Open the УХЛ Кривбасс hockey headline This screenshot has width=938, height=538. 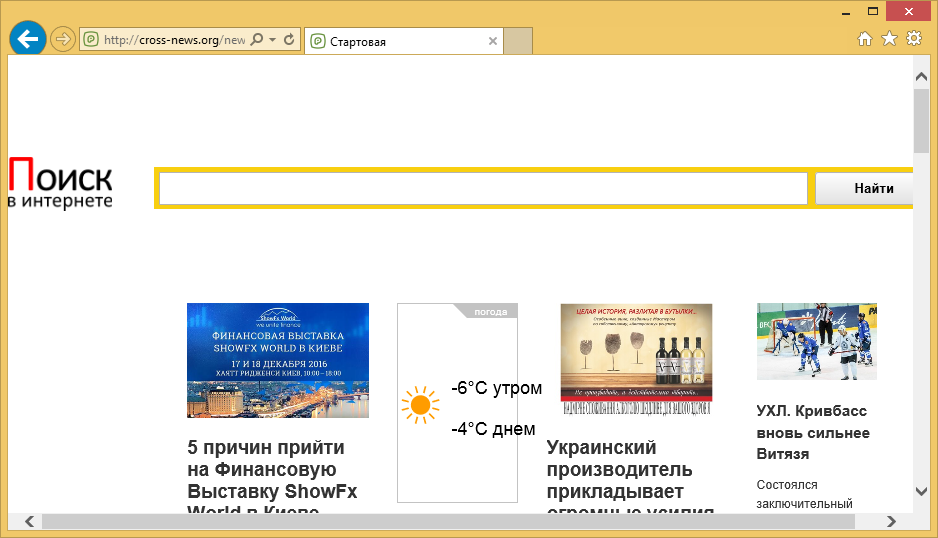811,432
